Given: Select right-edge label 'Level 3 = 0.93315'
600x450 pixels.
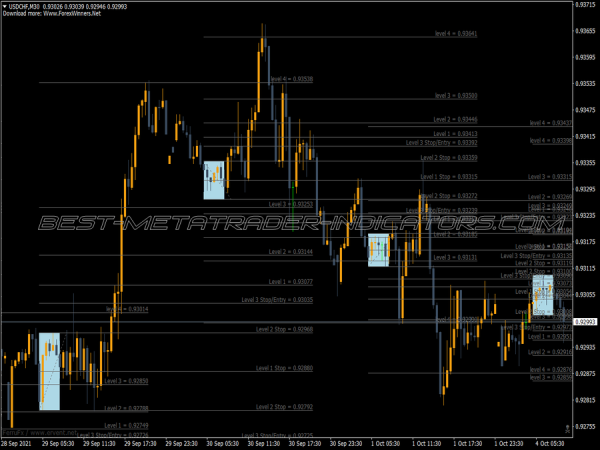Looking at the screenshot, I should (550, 177).
